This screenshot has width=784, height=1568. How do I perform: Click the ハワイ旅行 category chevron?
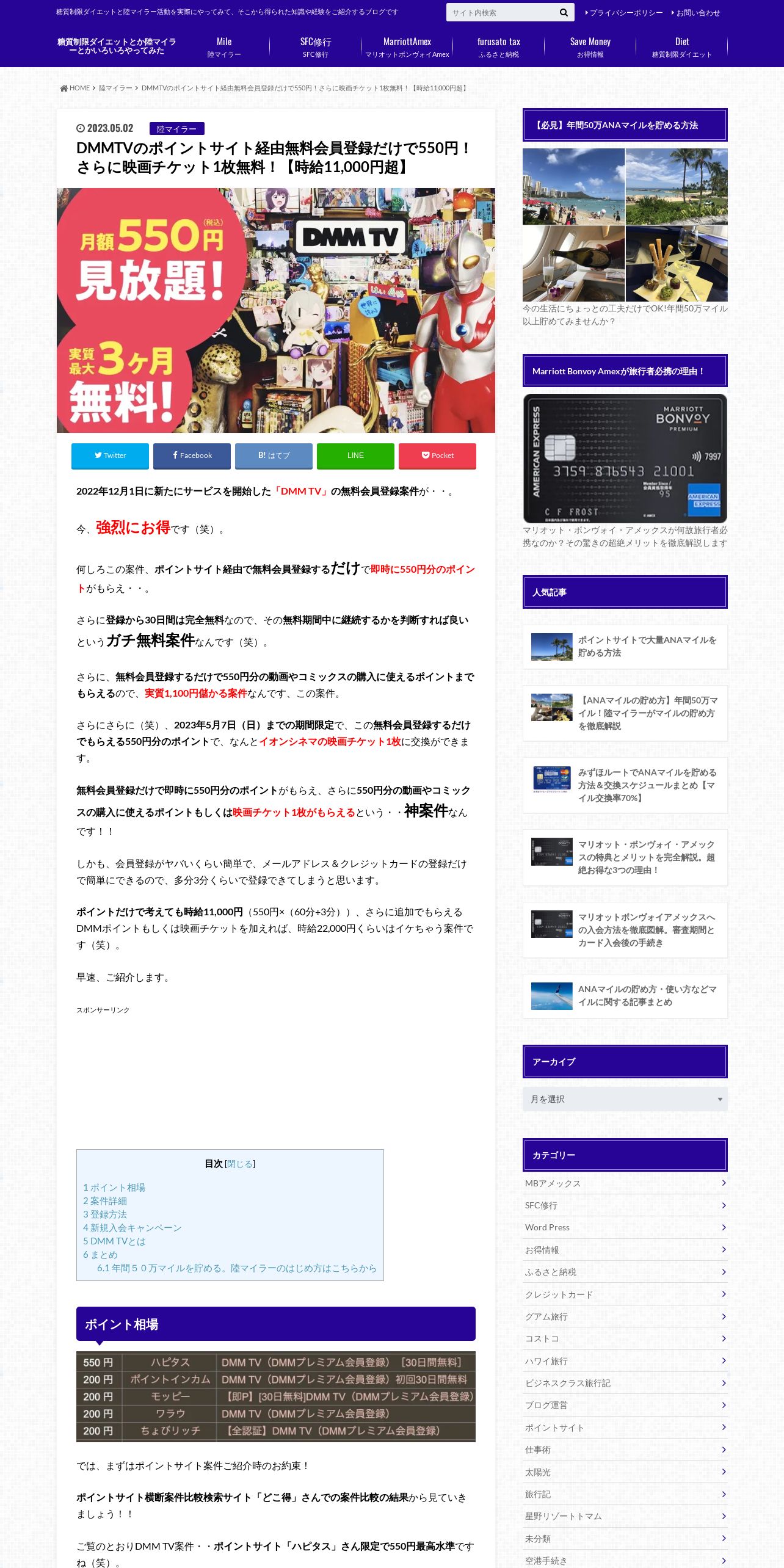724,1361
